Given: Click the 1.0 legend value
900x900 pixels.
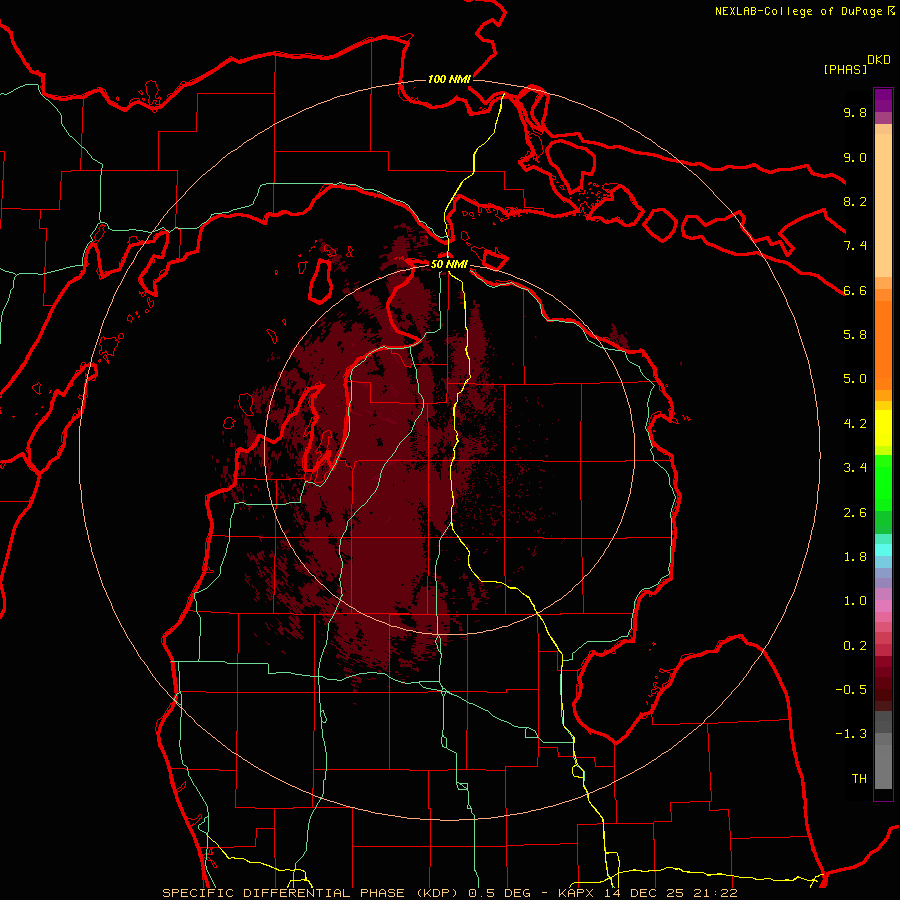Looking at the screenshot, I should coord(855,601).
